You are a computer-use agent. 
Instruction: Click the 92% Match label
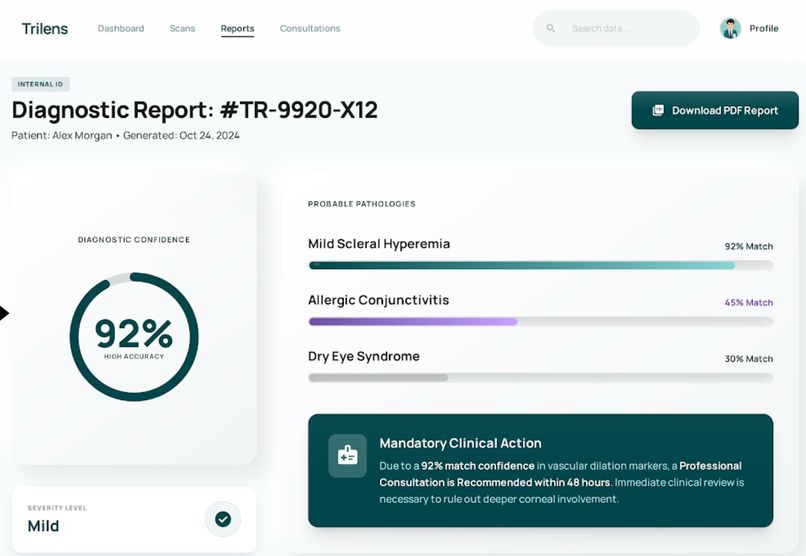[749, 246]
